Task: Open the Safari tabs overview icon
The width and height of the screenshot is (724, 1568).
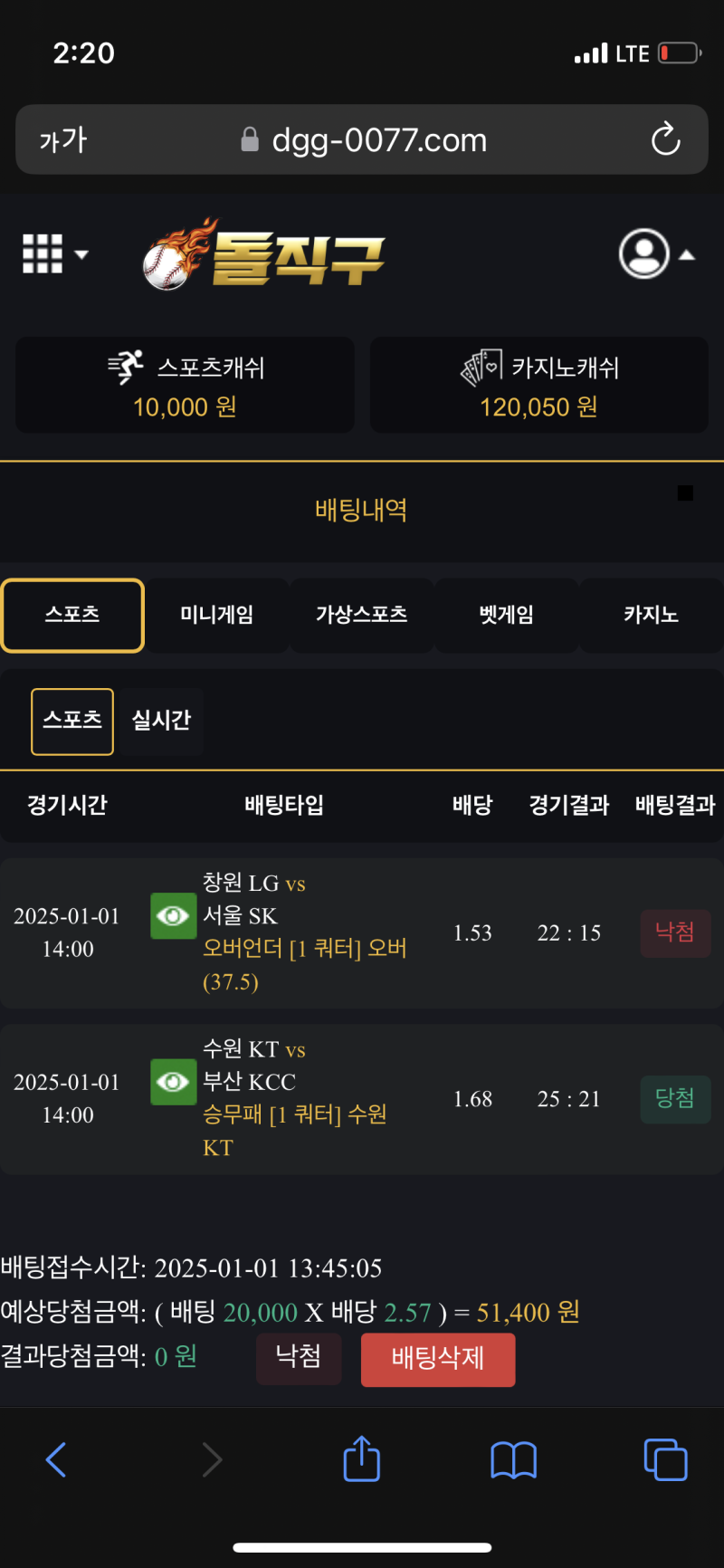Action: pos(665,1459)
